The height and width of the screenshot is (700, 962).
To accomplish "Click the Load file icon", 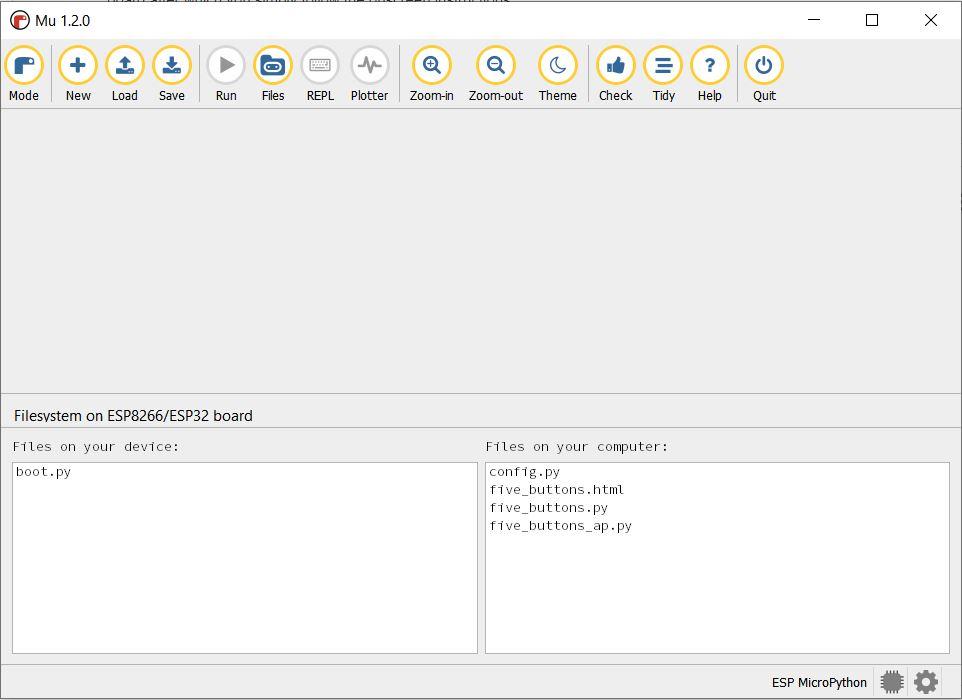I will (x=125, y=74).
